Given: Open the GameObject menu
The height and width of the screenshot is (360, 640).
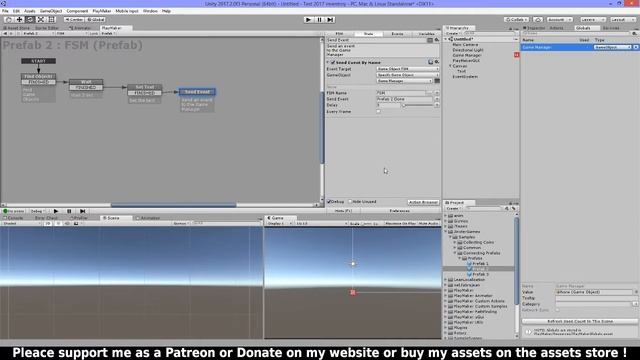Looking at the screenshot, I should pos(51,11).
